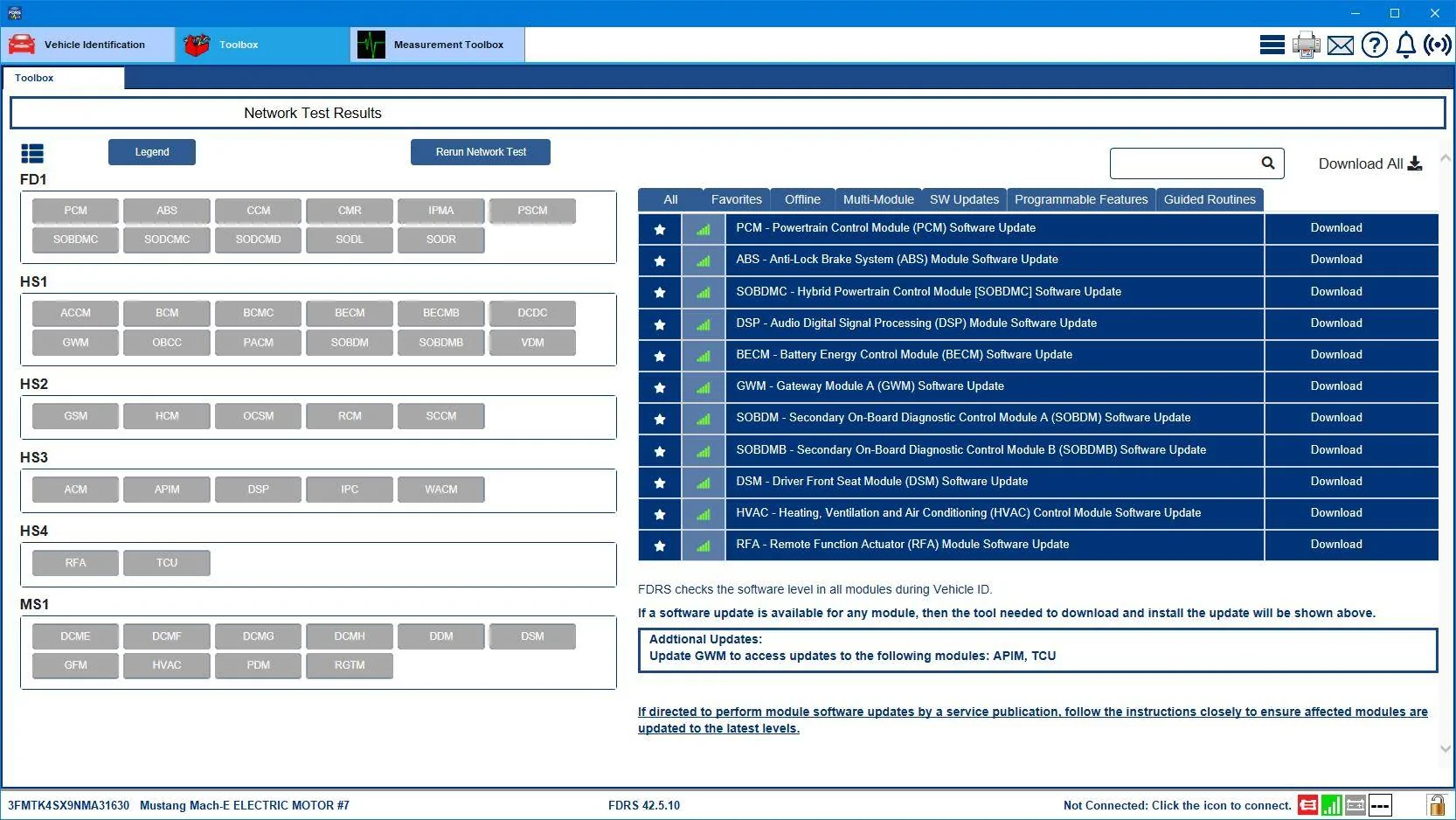Click green signal bars icon in status bar
The height and width of the screenshot is (820, 1456).
[1331, 805]
